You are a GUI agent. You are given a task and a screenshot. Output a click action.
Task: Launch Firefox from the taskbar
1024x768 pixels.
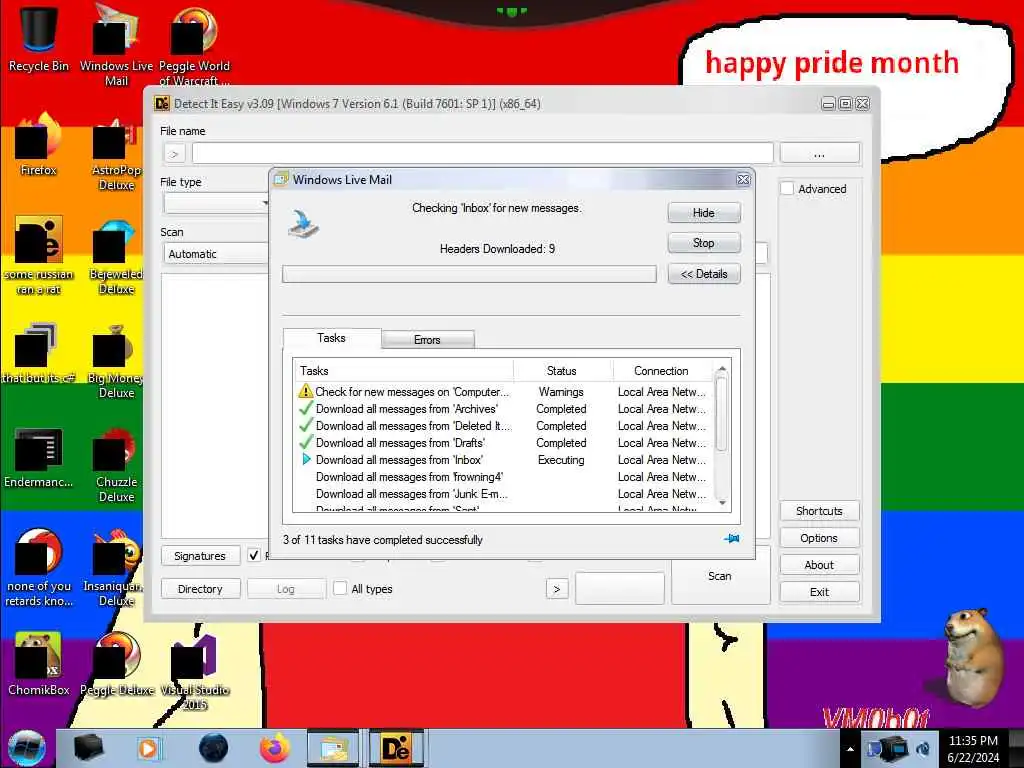(275, 748)
